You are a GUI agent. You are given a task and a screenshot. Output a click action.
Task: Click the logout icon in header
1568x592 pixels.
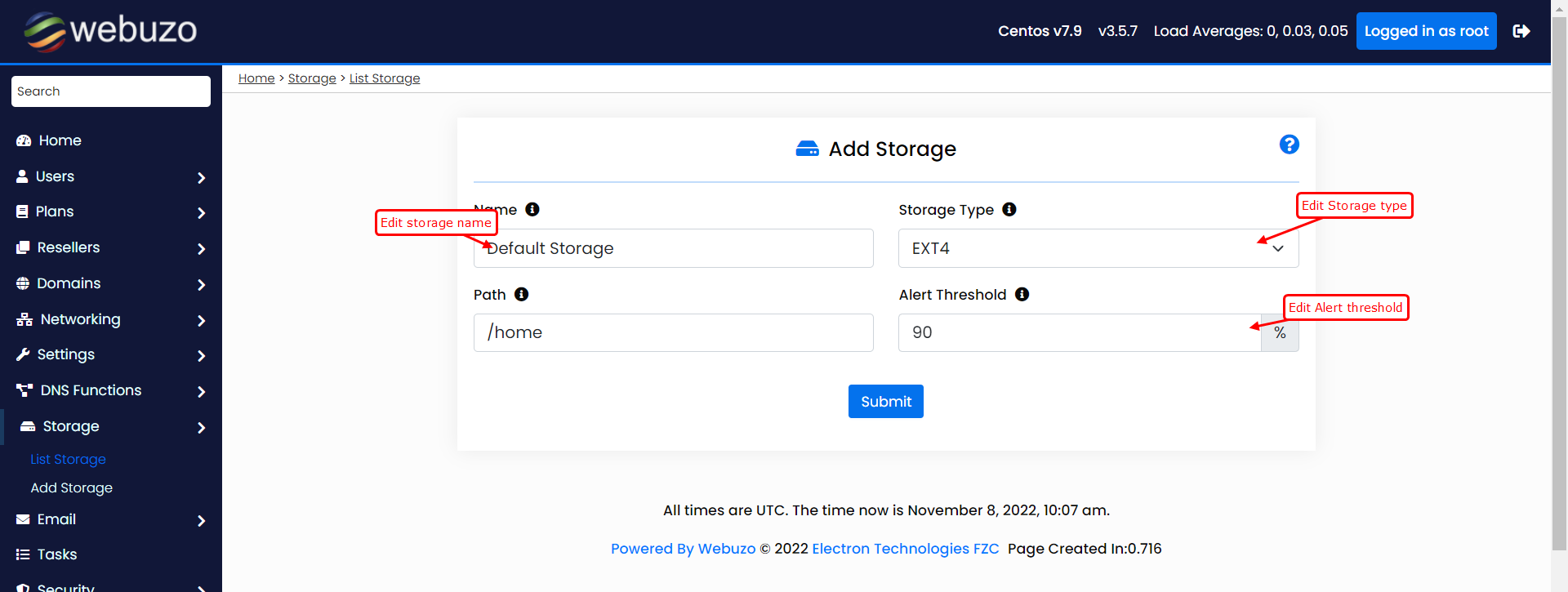coord(1521,31)
